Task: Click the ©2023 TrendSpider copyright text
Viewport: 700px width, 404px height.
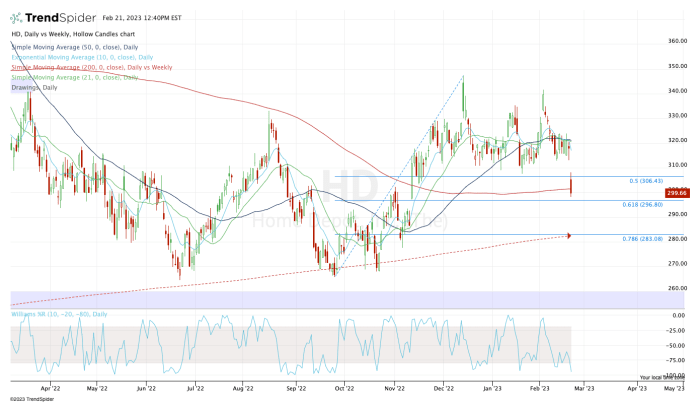Action: 32,399
